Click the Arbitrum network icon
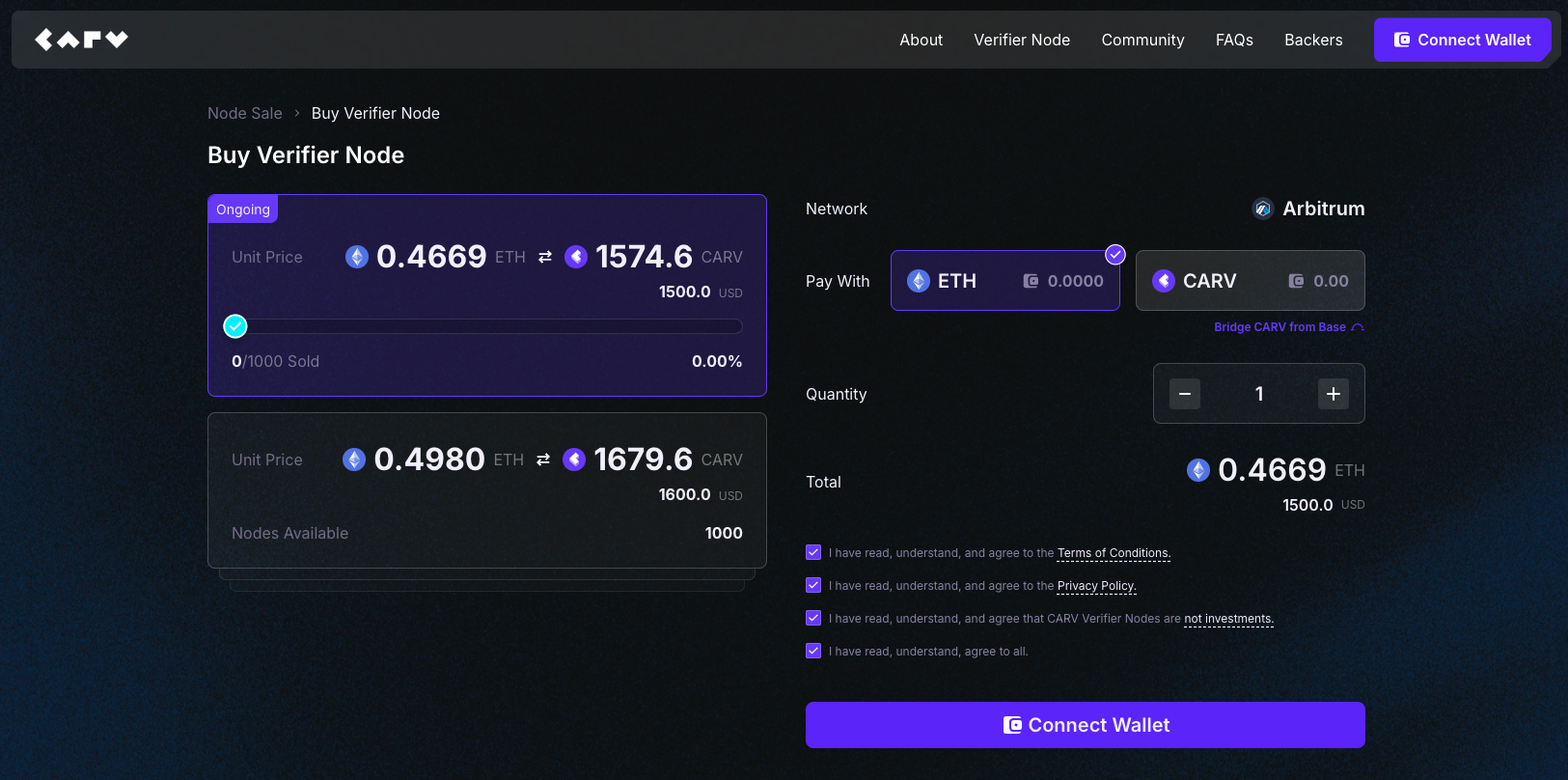1568x780 pixels. point(1262,209)
